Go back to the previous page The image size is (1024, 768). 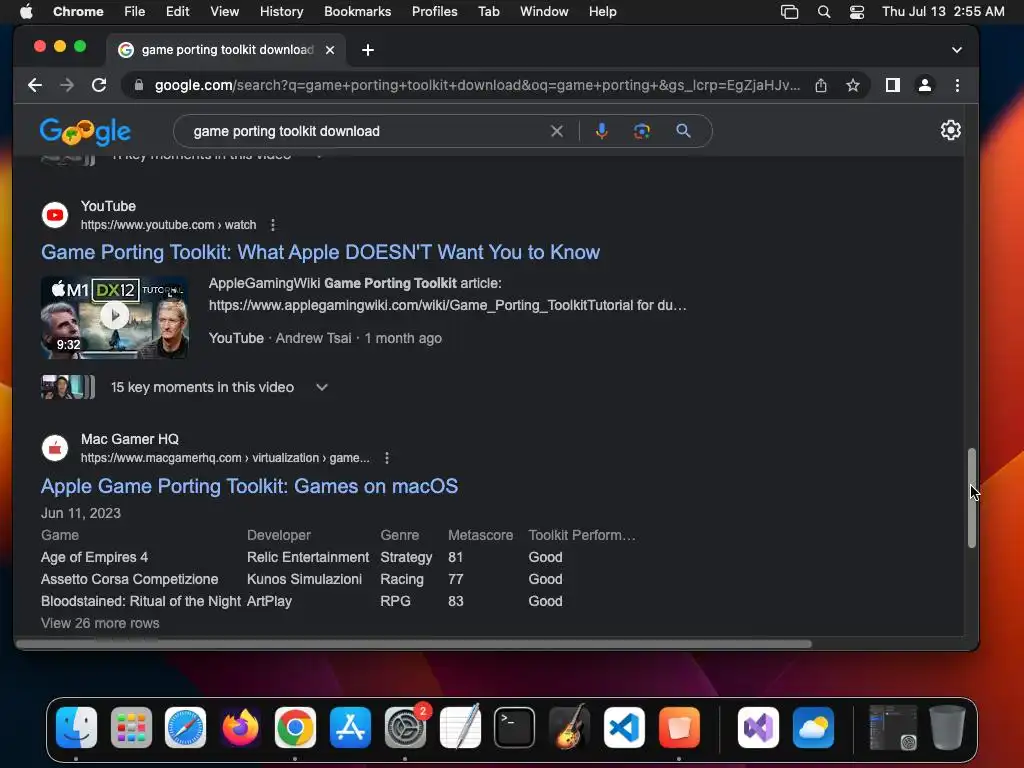pos(35,86)
